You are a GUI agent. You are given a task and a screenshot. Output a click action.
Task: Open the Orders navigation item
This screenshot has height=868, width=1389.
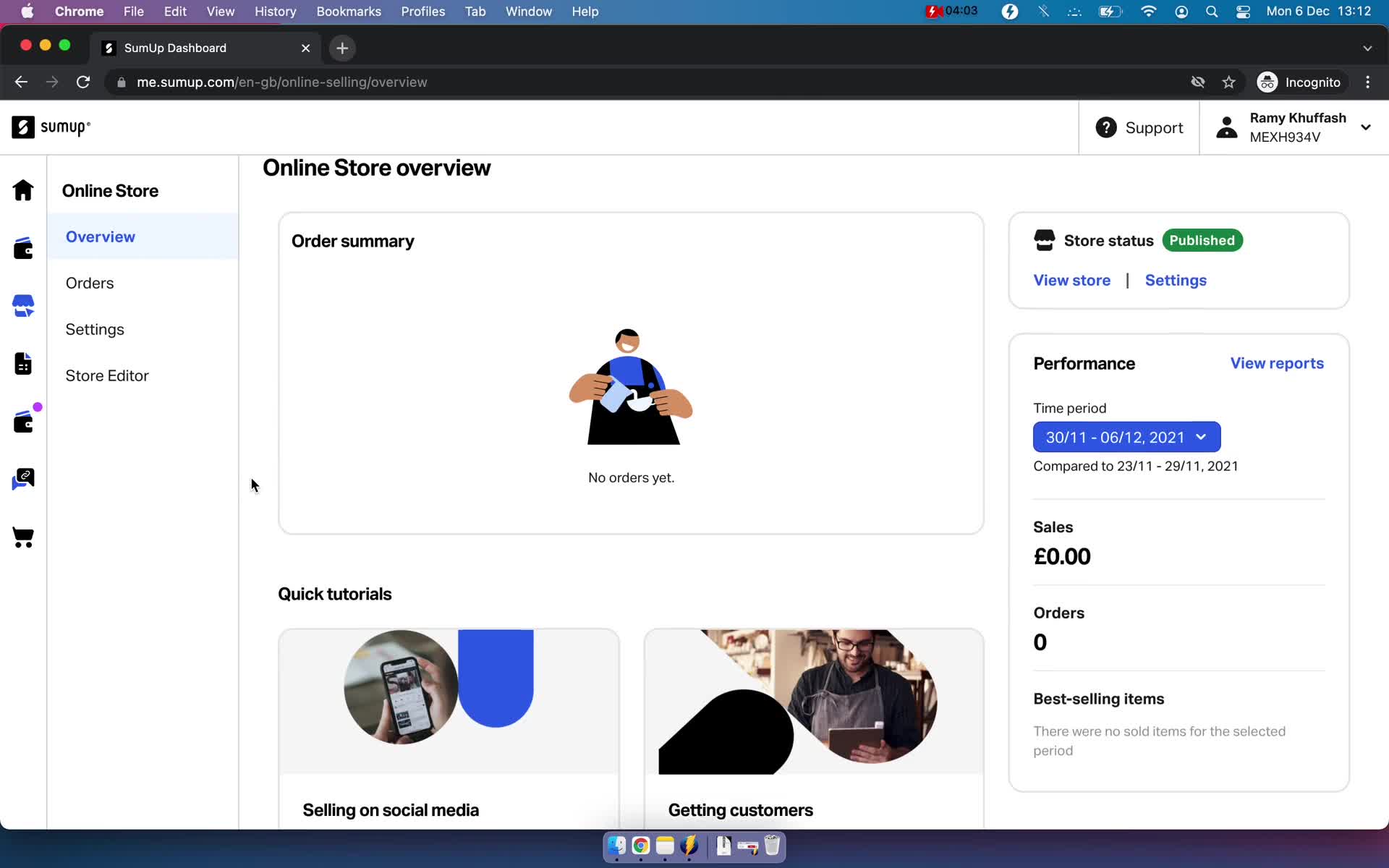(x=89, y=282)
